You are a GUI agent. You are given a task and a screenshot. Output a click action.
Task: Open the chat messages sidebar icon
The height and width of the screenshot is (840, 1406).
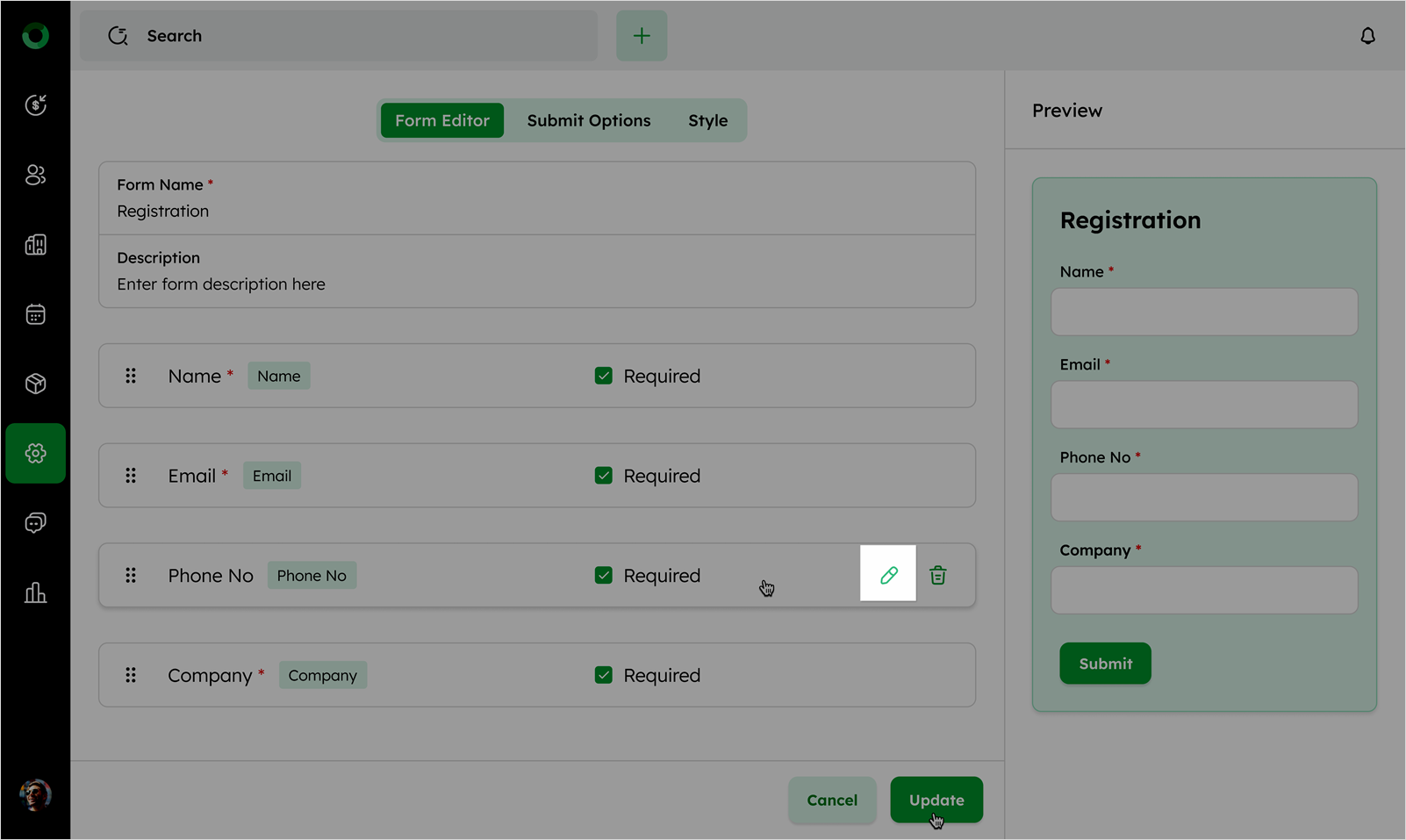point(35,523)
